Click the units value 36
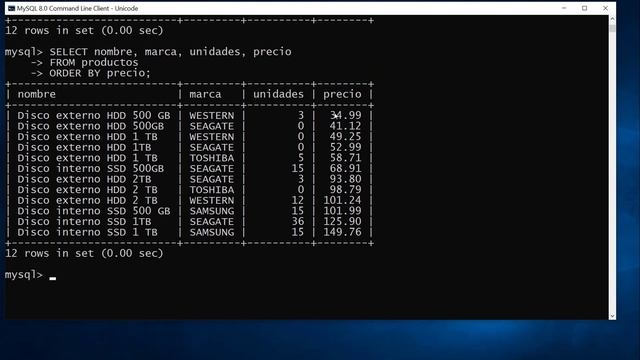The width and height of the screenshot is (640, 360). pos(298,222)
